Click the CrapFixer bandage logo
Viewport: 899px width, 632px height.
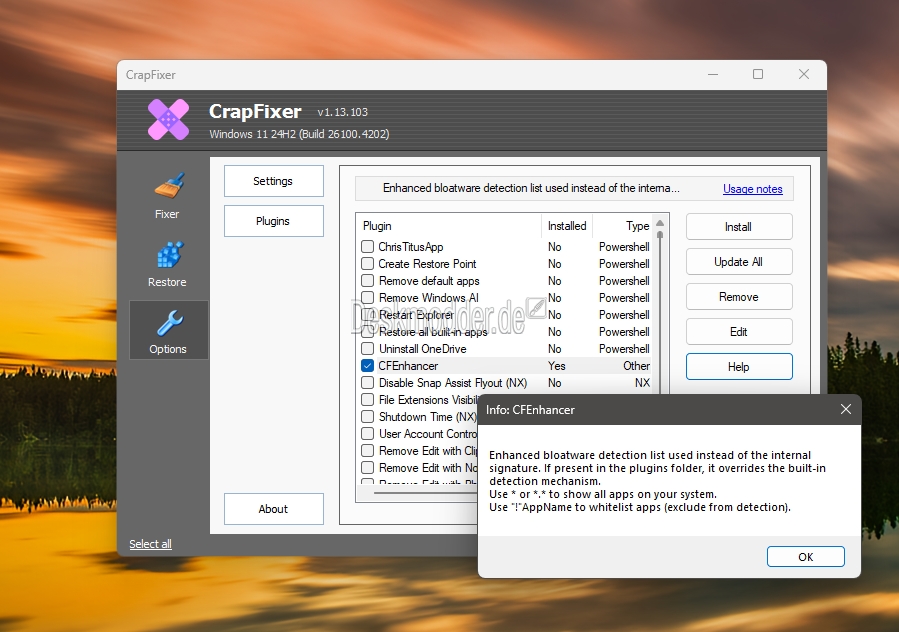coord(169,119)
